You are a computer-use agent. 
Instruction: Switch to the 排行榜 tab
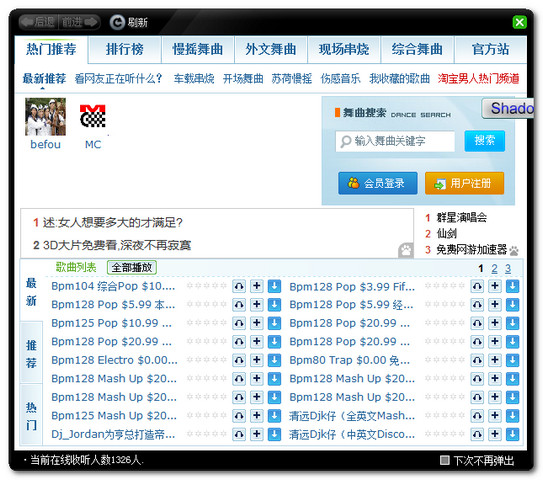click(125, 49)
